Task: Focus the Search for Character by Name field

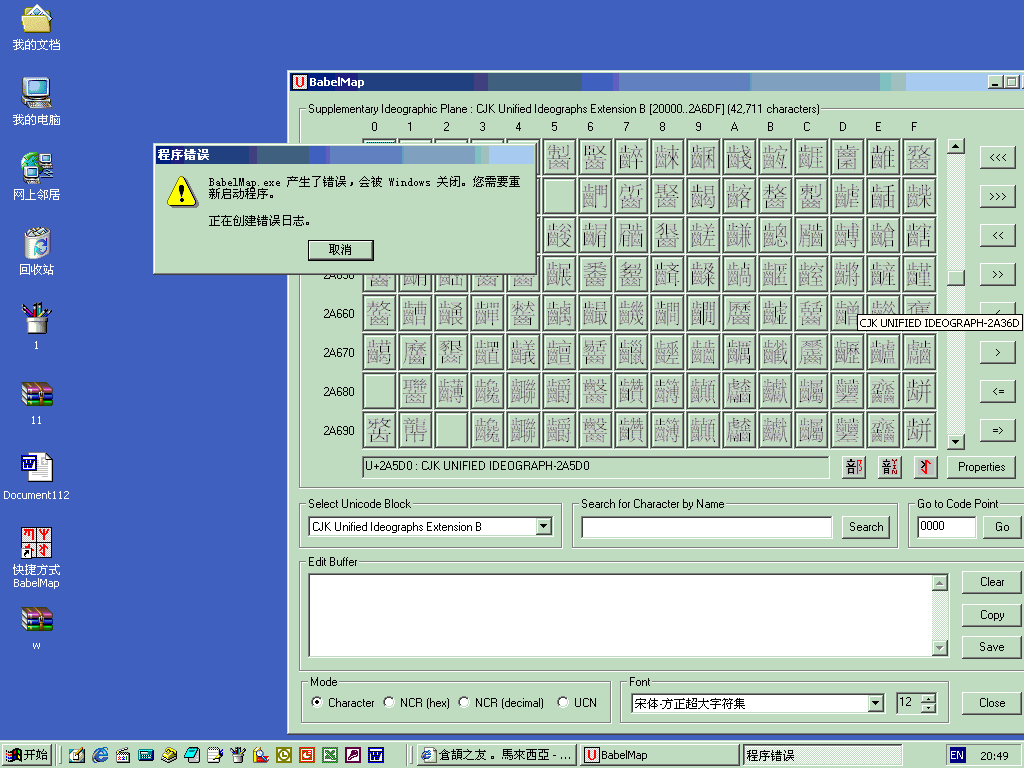Action: pyautogui.click(x=707, y=527)
